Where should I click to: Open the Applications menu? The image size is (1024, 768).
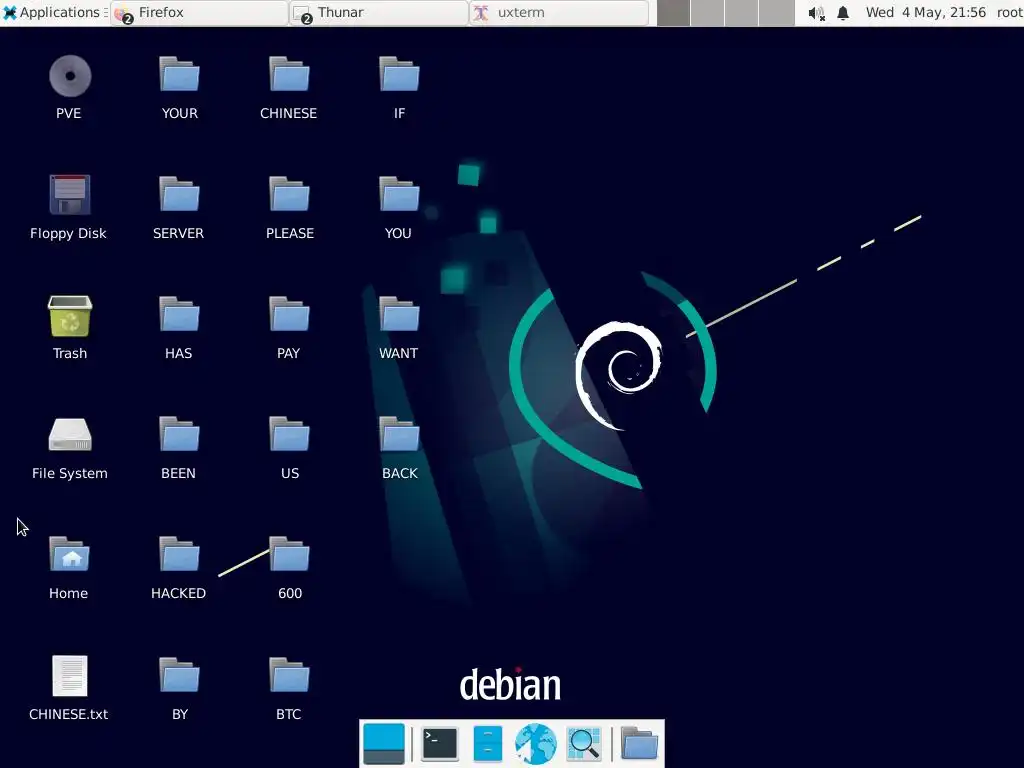(x=54, y=12)
